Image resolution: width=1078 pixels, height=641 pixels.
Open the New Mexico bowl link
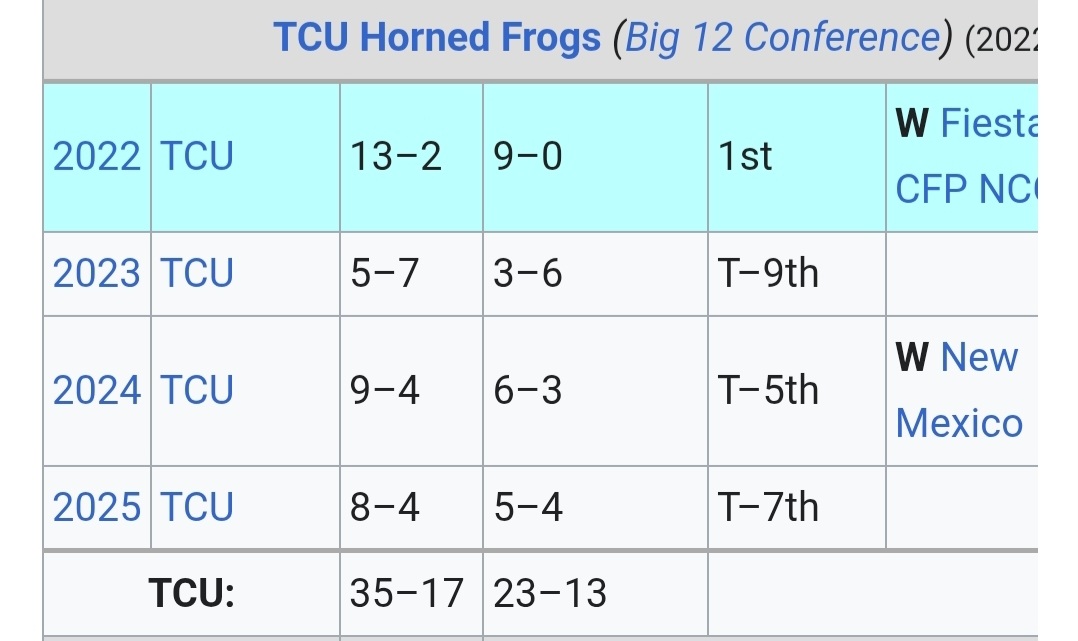tap(958, 390)
